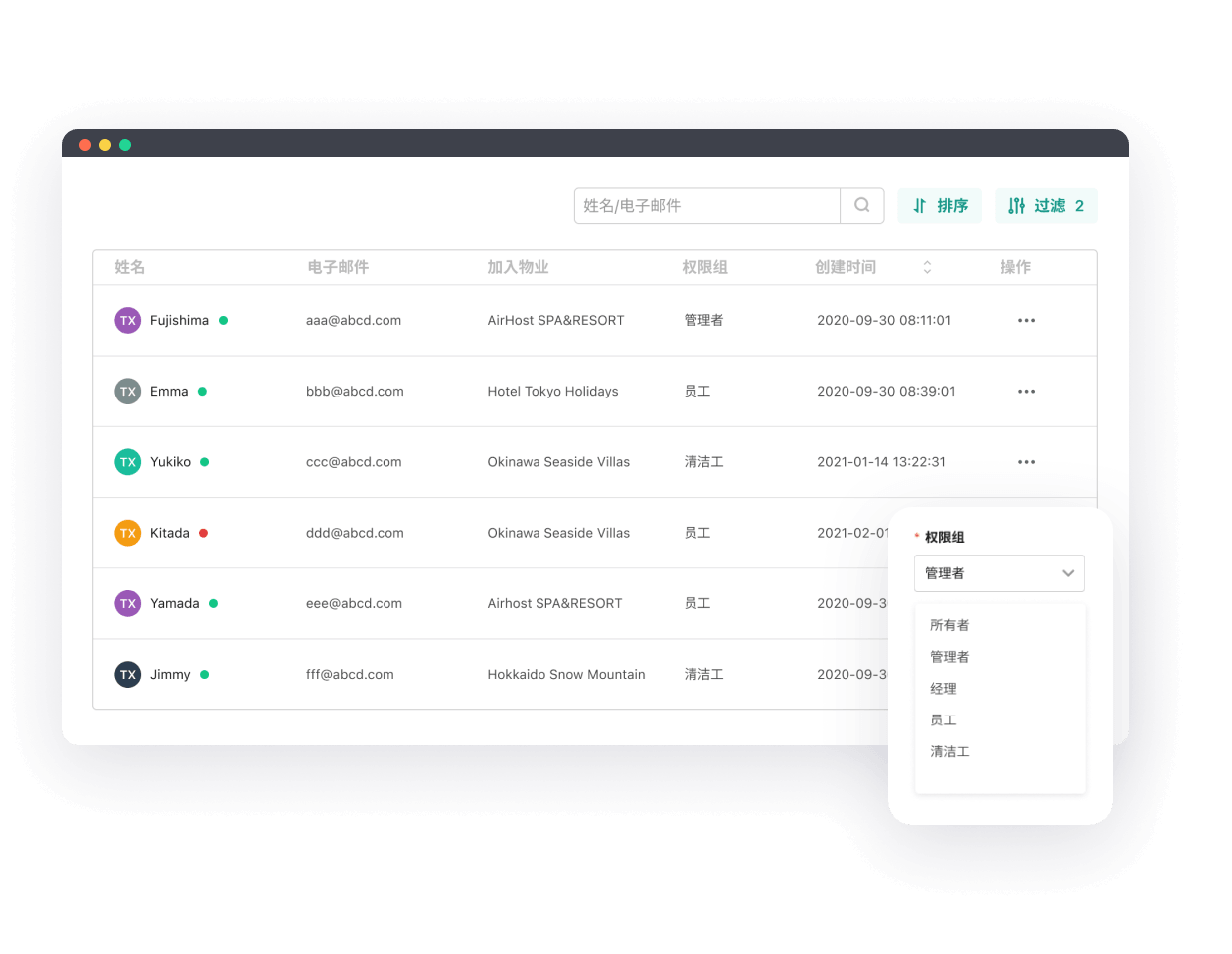Click Jimmy's dark TX avatar
Image resolution: width=1232 pixels, height=954 pixels.
[128, 674]
